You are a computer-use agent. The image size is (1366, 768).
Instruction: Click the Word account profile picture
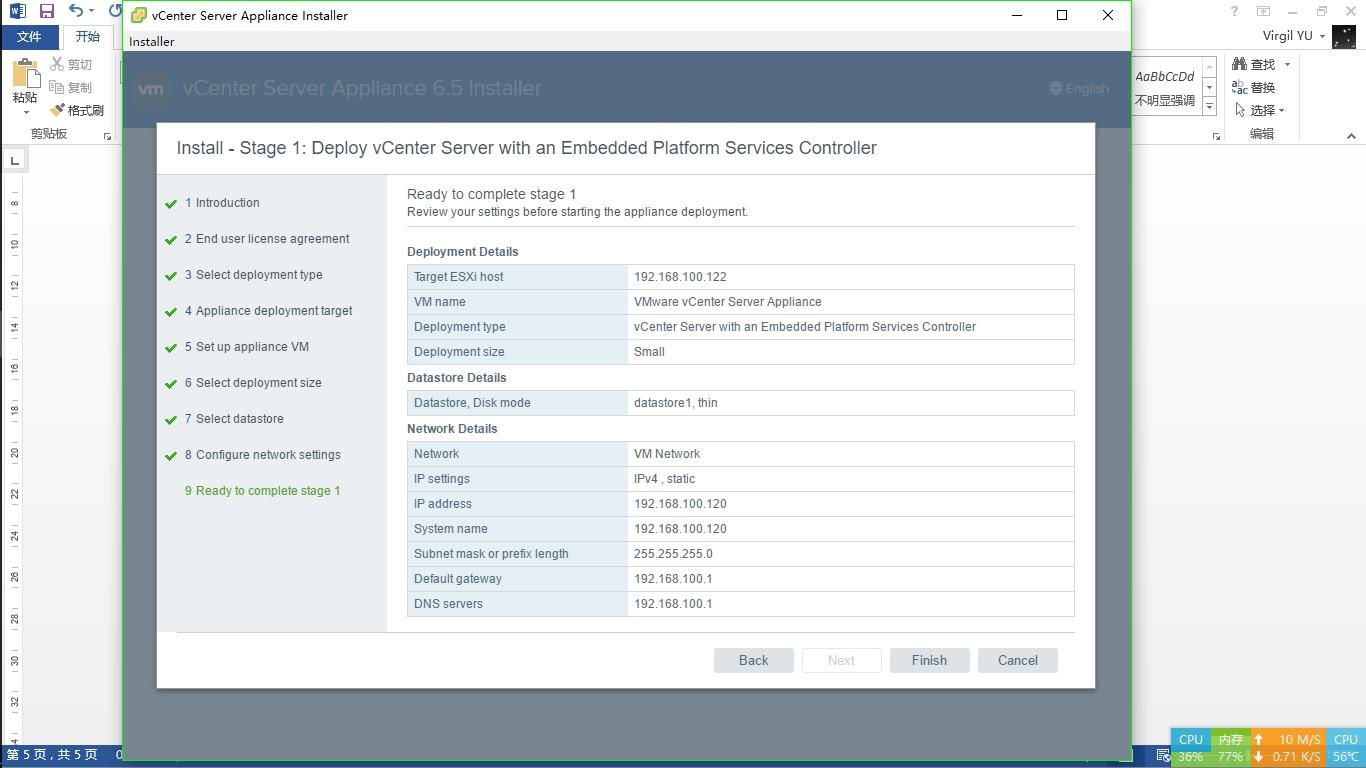pyautogui.click(x=1343, y=36)
